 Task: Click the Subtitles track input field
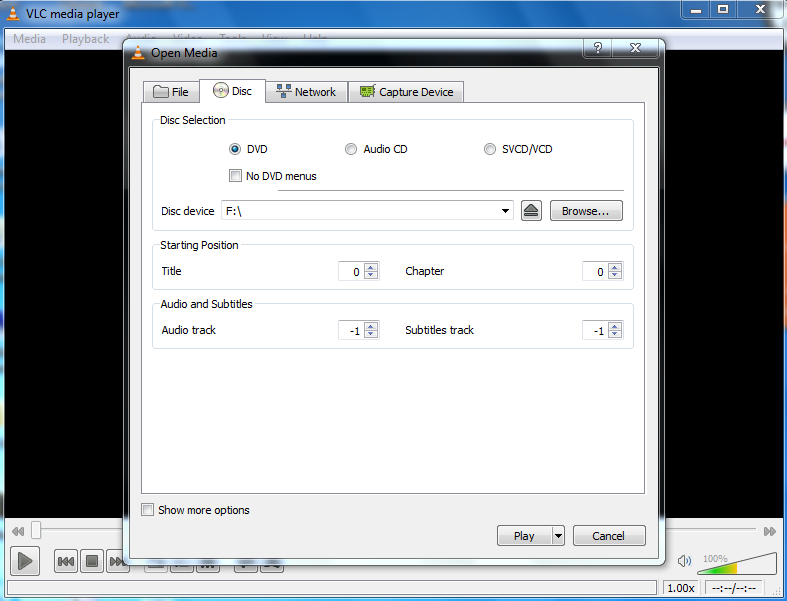595,330
